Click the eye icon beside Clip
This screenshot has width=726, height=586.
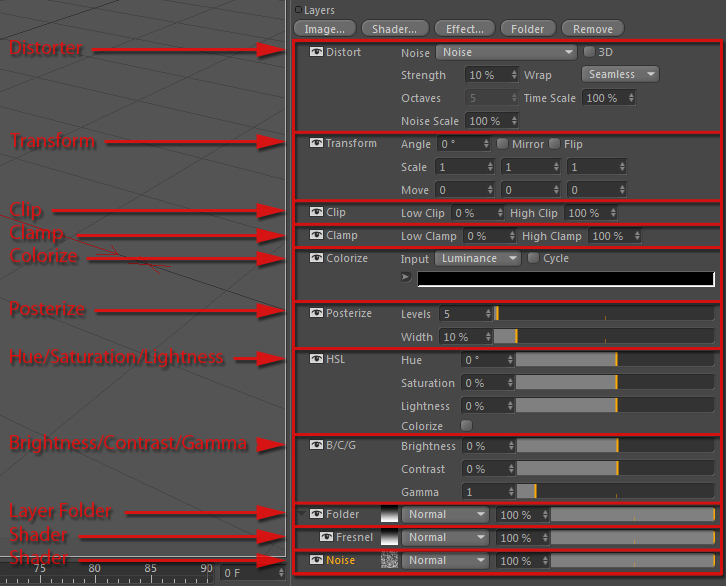(x=317, y=213)
